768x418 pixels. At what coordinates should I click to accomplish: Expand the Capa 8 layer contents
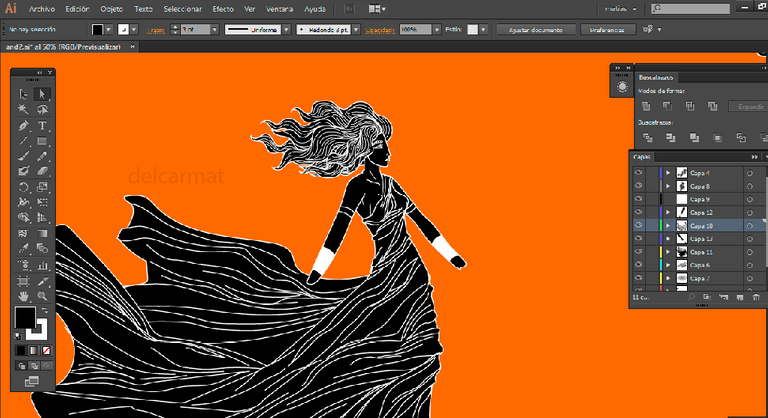pyautogui.click(x=669, y=186)
